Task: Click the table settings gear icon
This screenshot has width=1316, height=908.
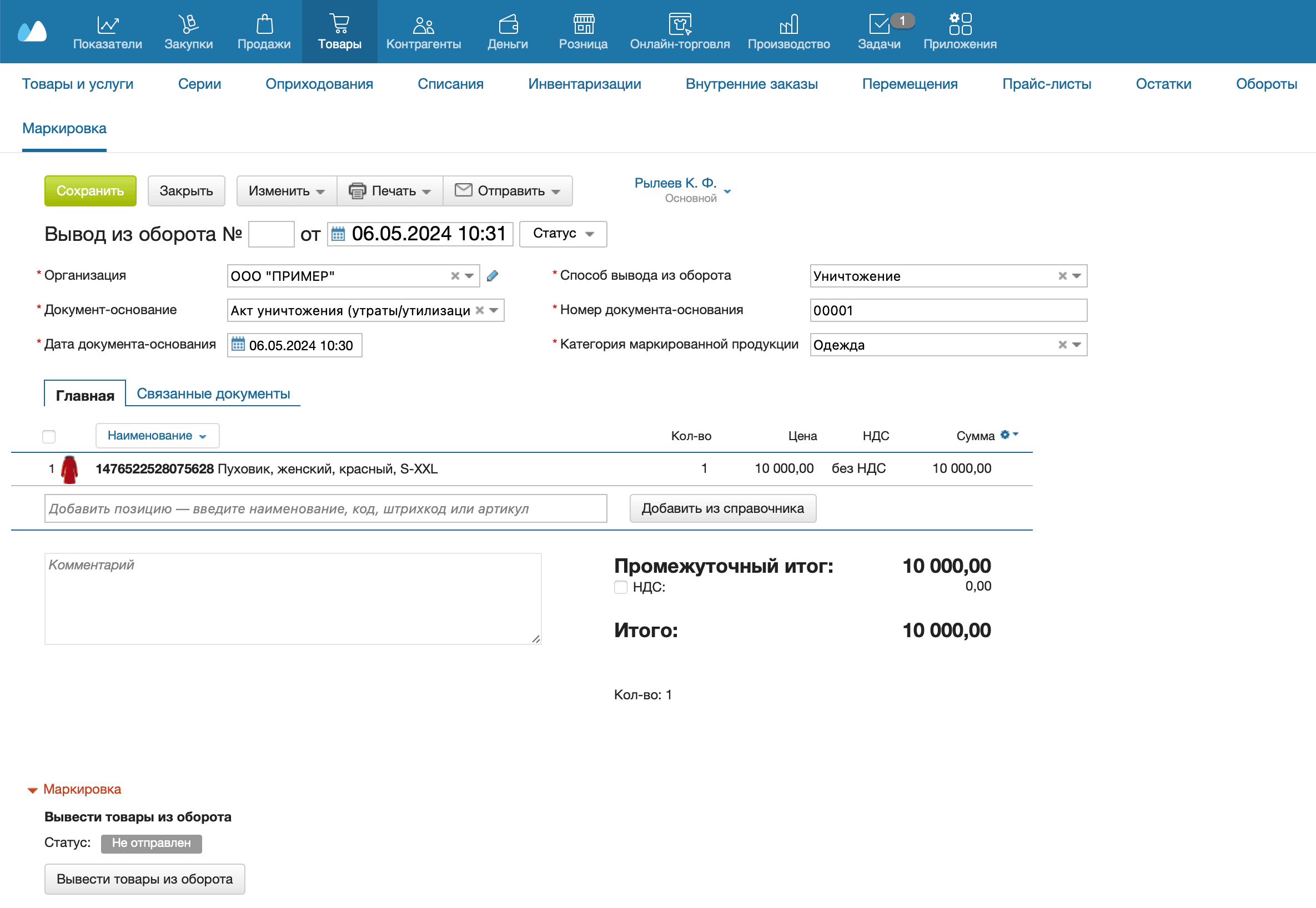Action: point(1005,435)
